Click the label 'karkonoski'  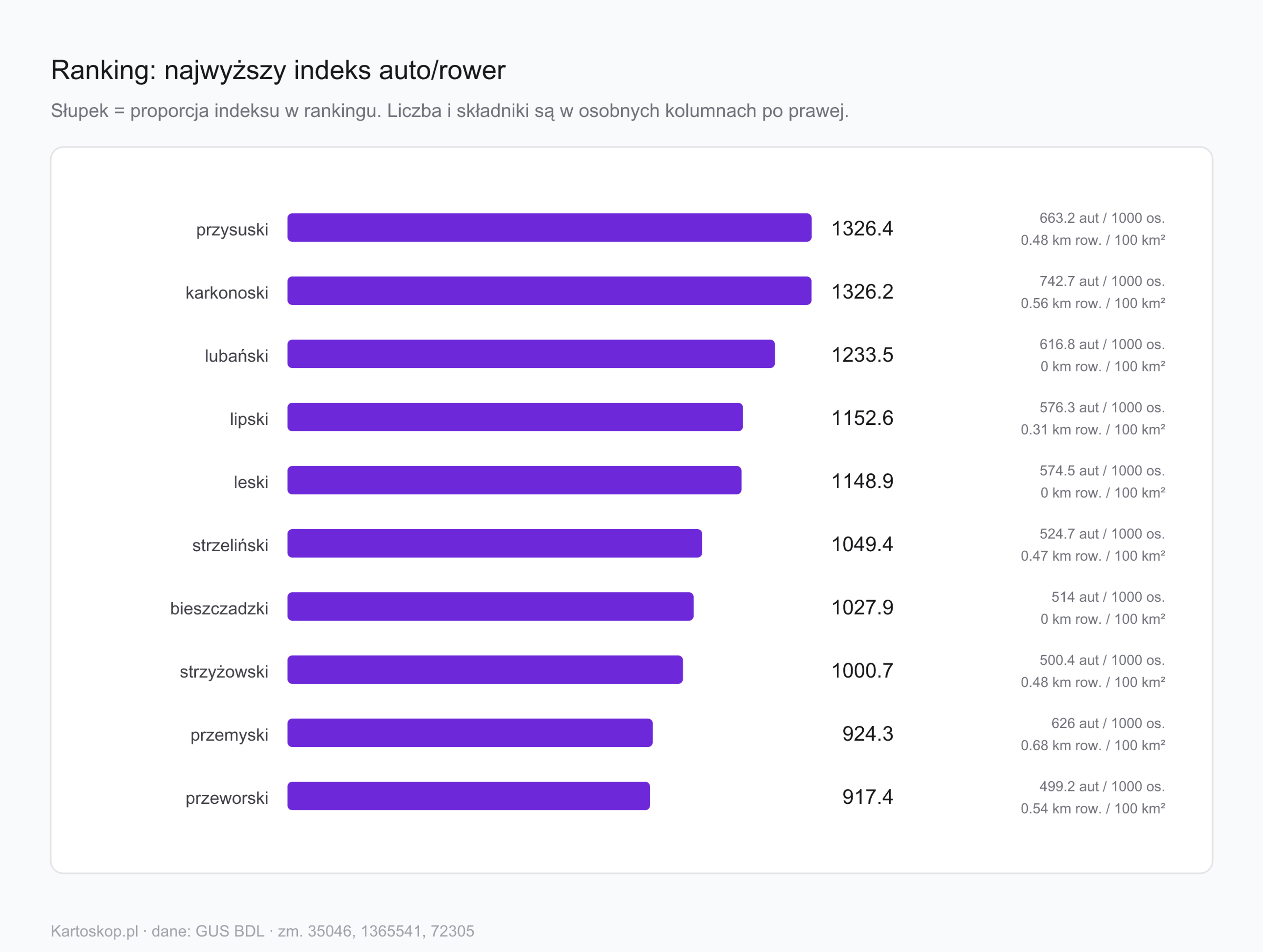pyautogui.click(x=227, y=292)
